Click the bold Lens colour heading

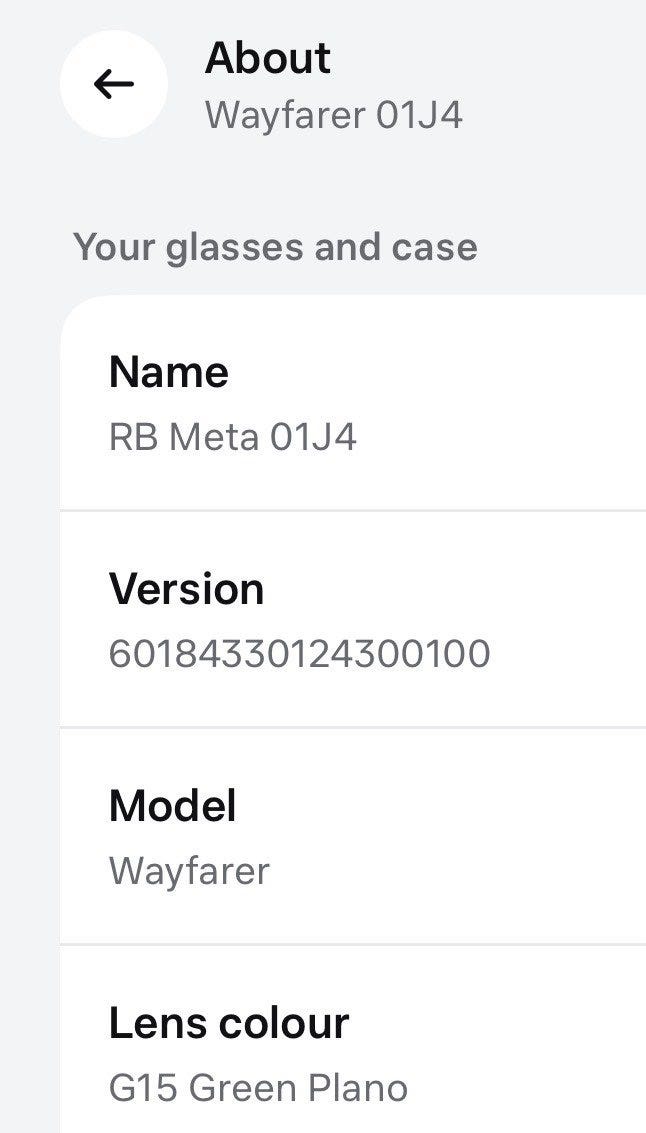pyautogui.click(x=229, y=1023)
